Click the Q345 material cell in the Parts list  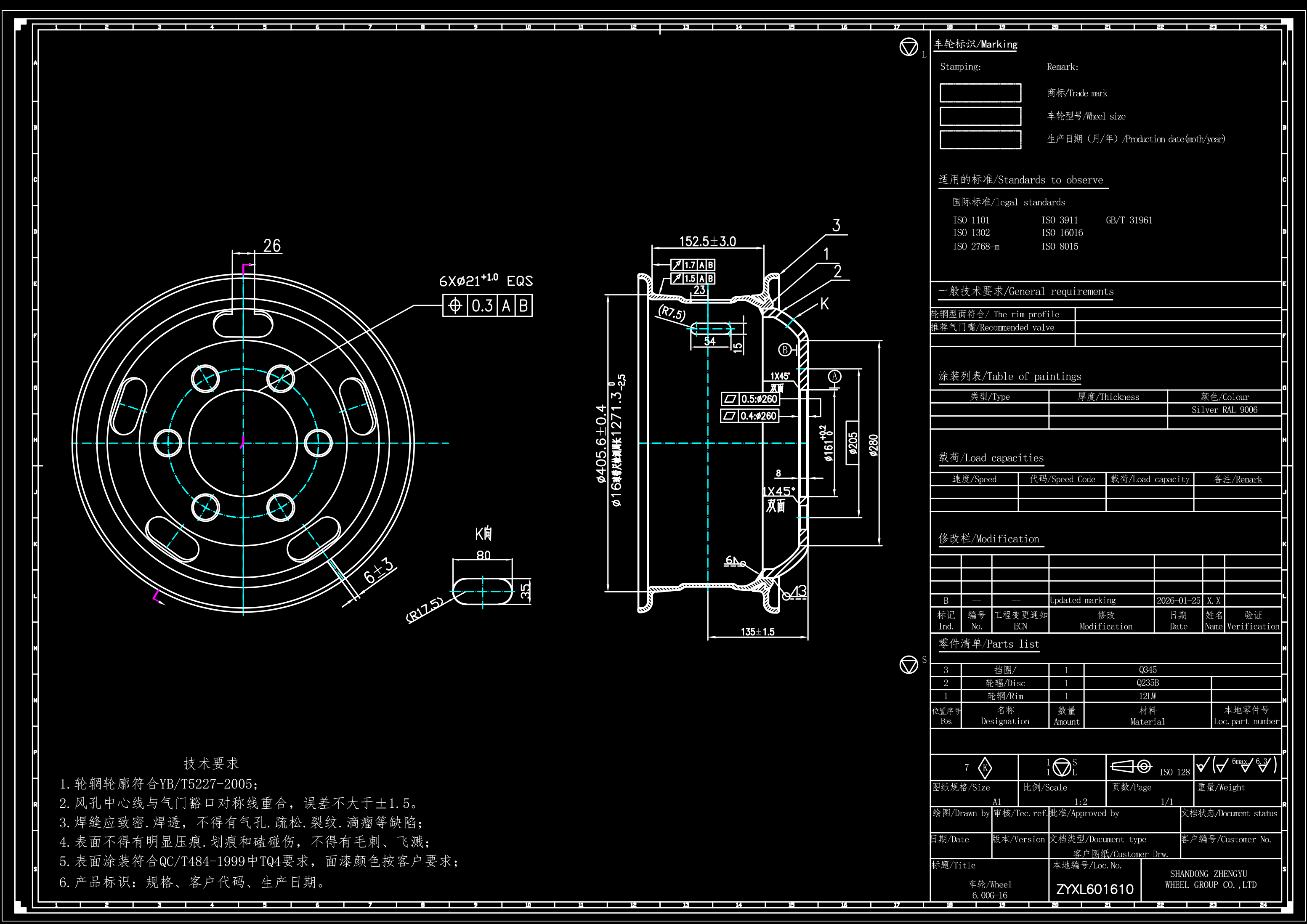coord(1148,670)
